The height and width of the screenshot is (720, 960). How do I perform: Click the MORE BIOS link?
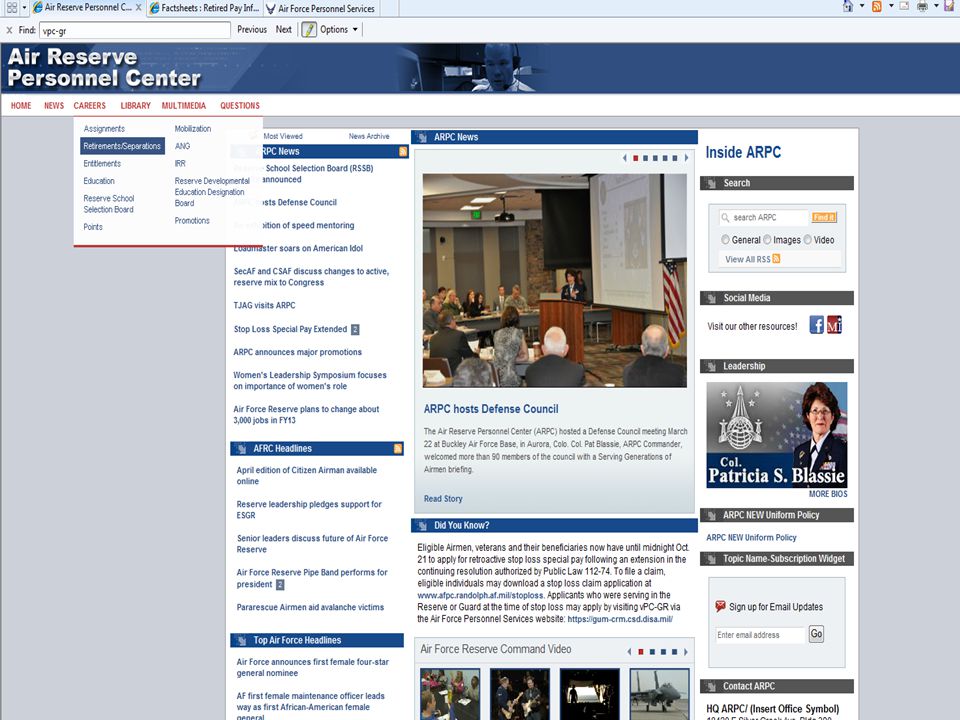828,494
